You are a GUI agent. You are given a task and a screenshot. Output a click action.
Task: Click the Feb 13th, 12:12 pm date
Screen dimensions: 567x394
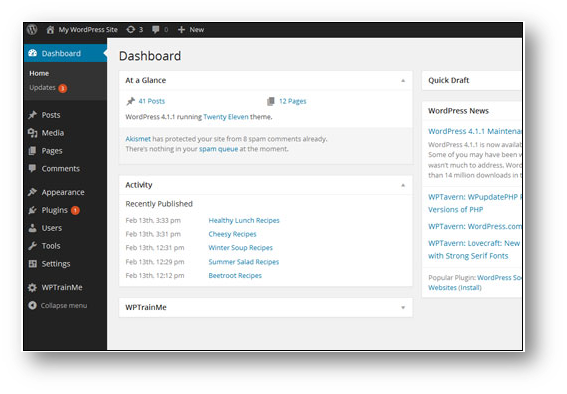155,275
